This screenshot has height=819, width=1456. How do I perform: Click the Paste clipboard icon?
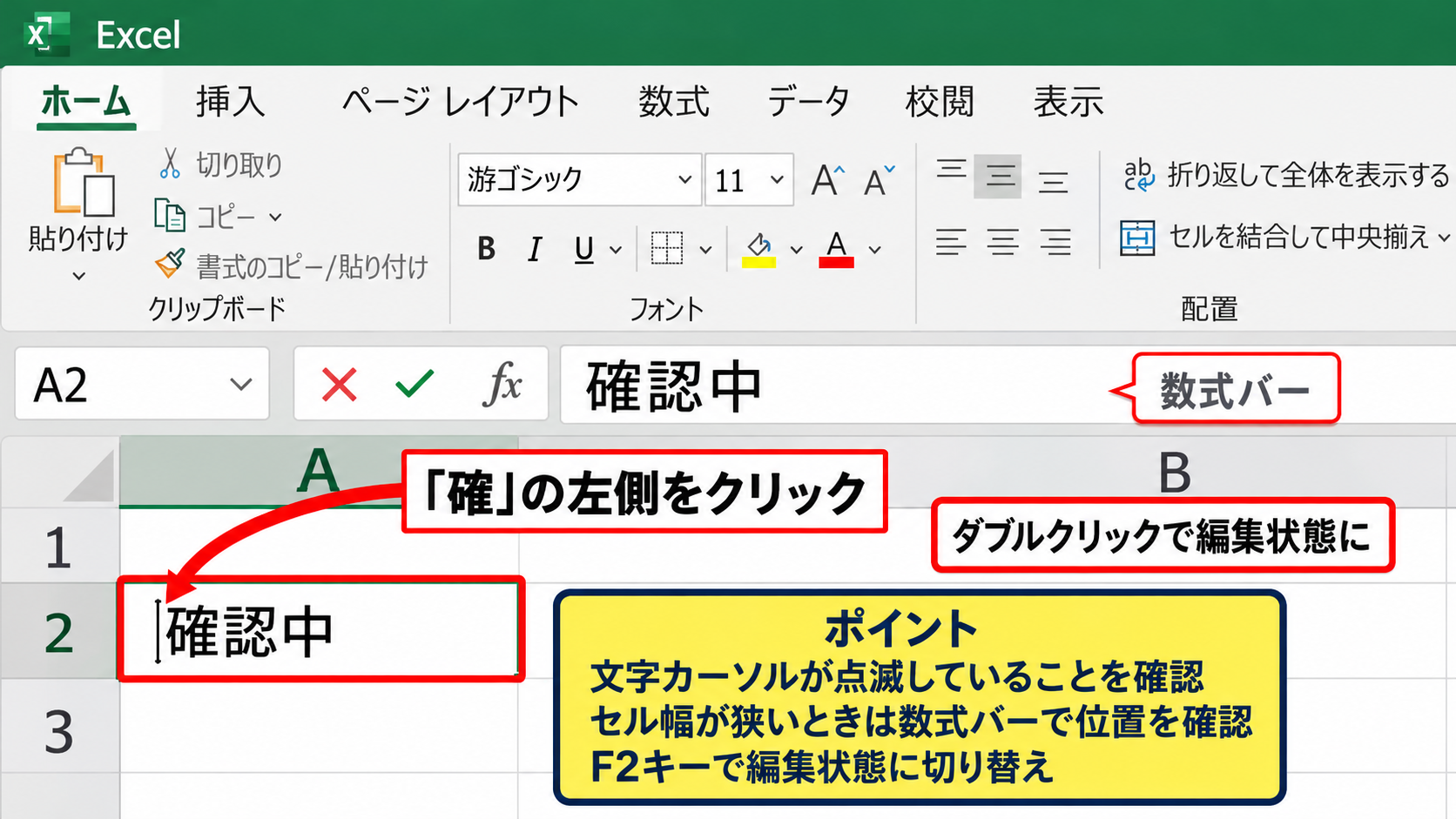pyautogui.click(x=84, y=181)
